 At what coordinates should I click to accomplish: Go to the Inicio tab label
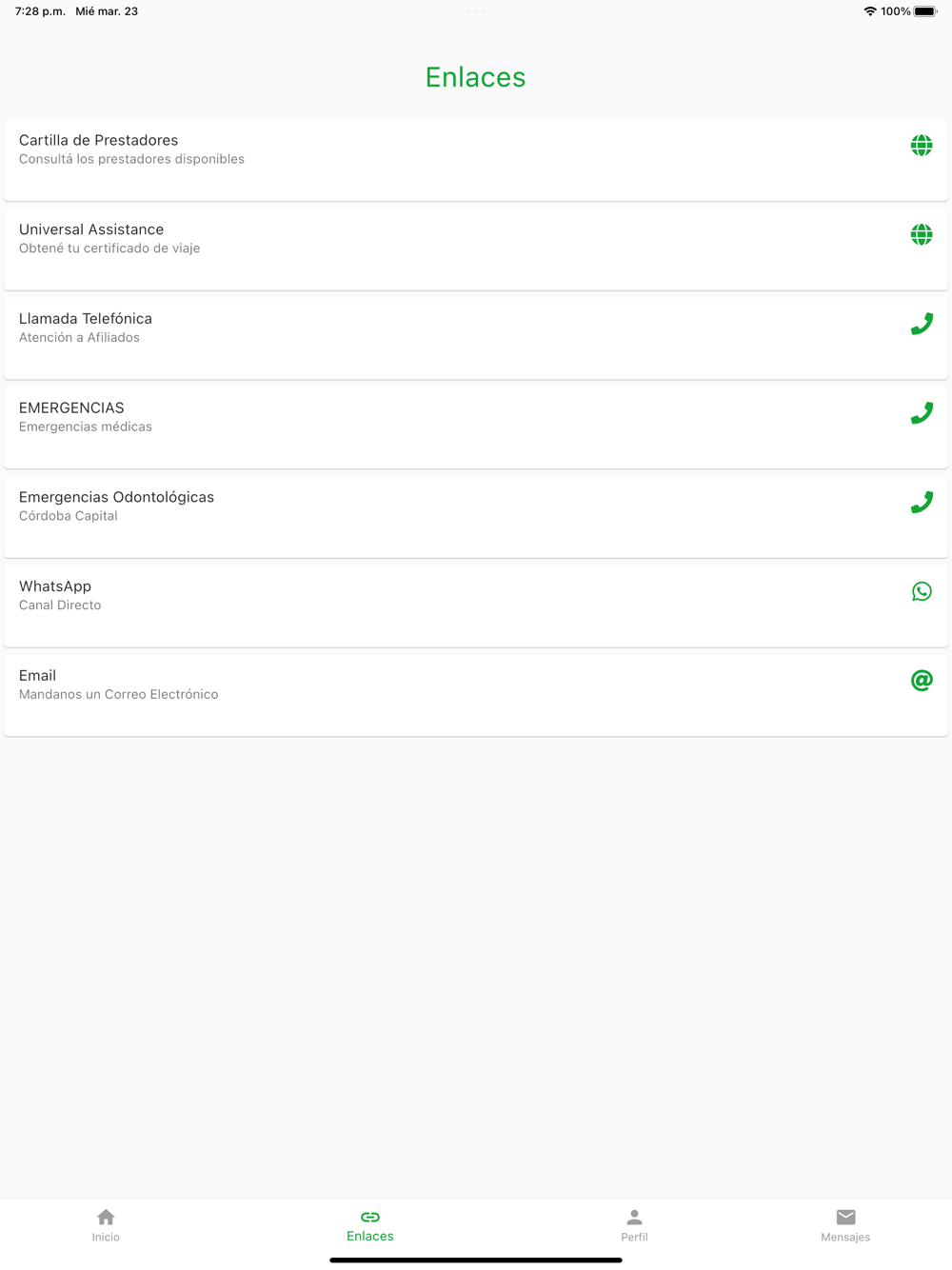(x=106, y=1238)
